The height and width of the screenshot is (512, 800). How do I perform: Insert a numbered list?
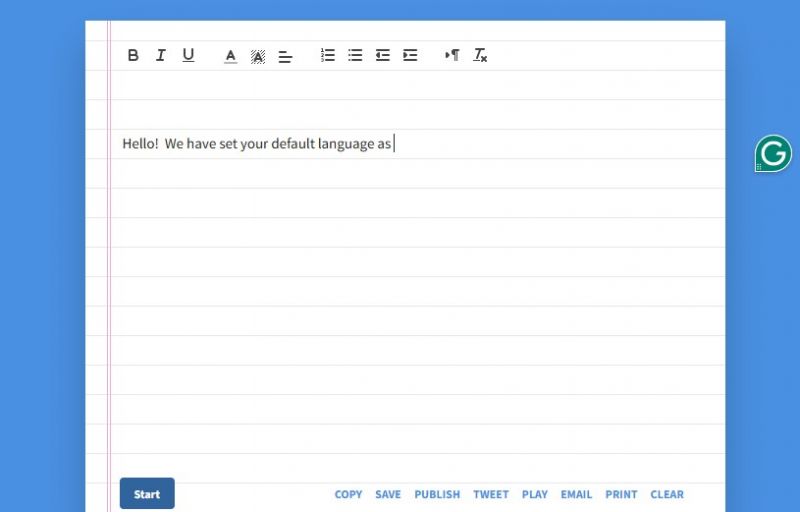(327, 56)
